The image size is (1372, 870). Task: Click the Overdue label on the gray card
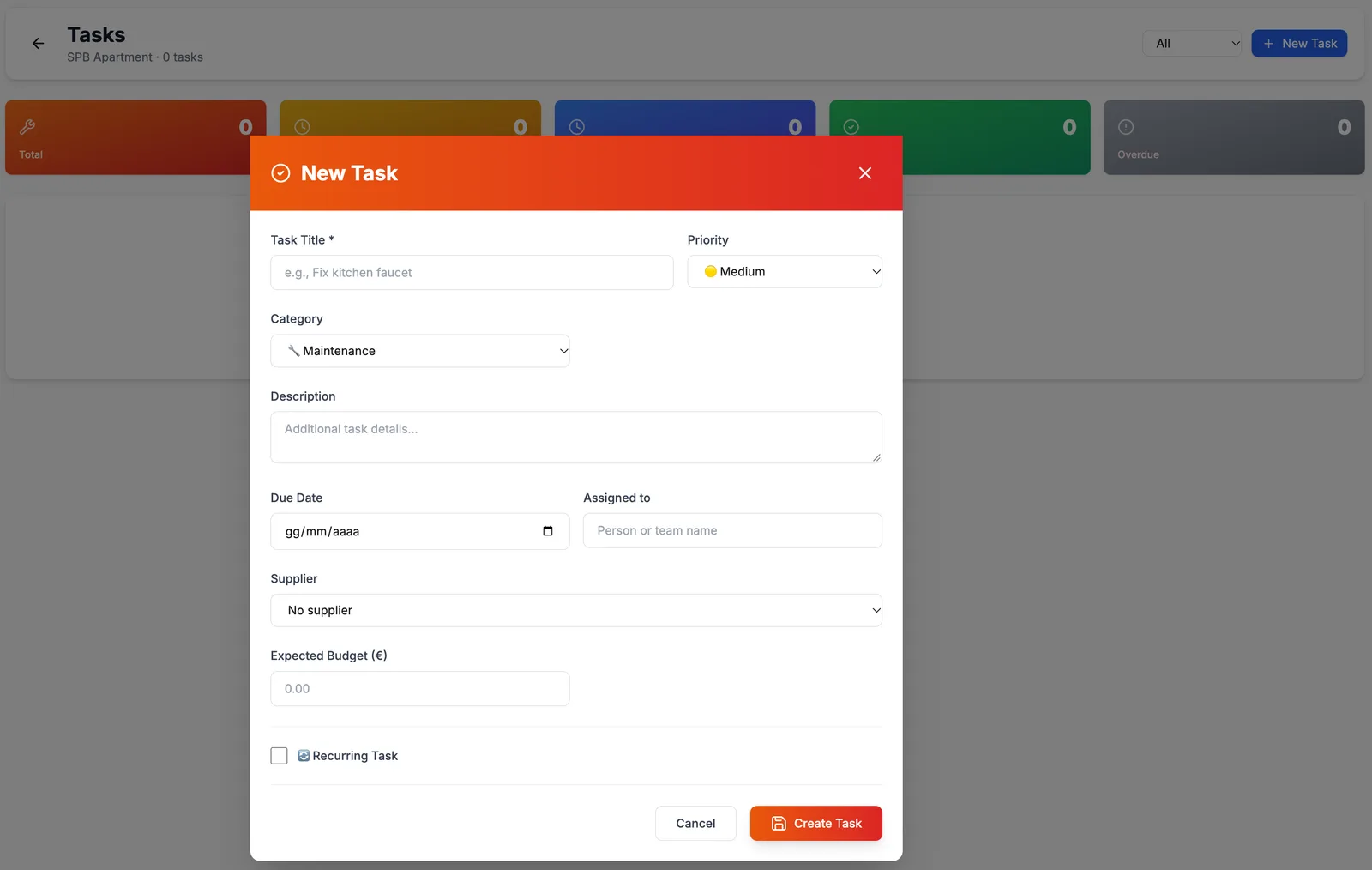[x=1138, y=154]
